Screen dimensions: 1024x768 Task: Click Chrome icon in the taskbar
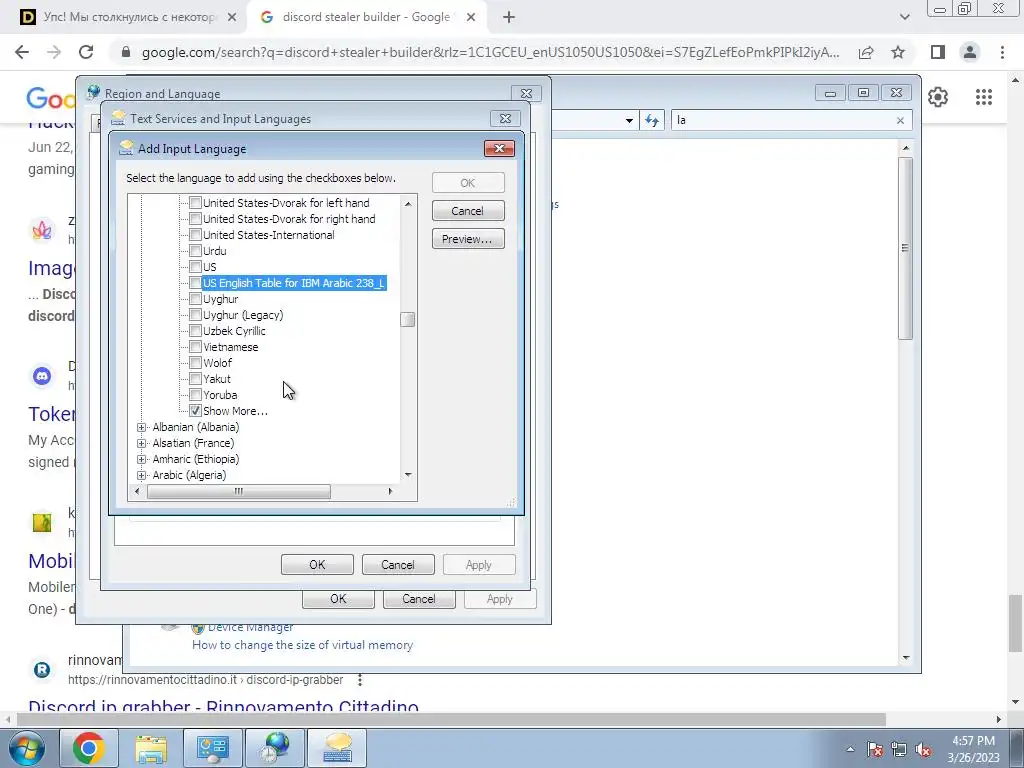click(89, 748)
